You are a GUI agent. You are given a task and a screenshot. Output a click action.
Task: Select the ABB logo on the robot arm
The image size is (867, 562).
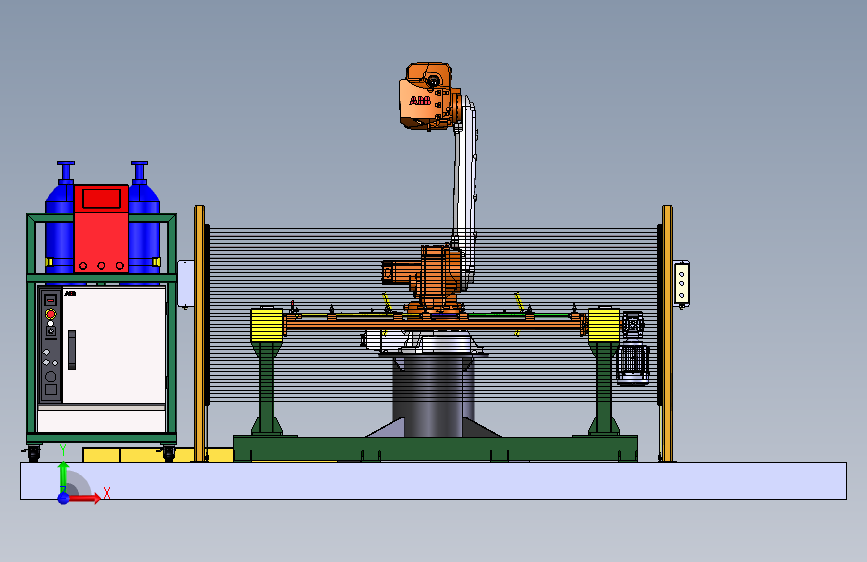[x=420, y=101]
